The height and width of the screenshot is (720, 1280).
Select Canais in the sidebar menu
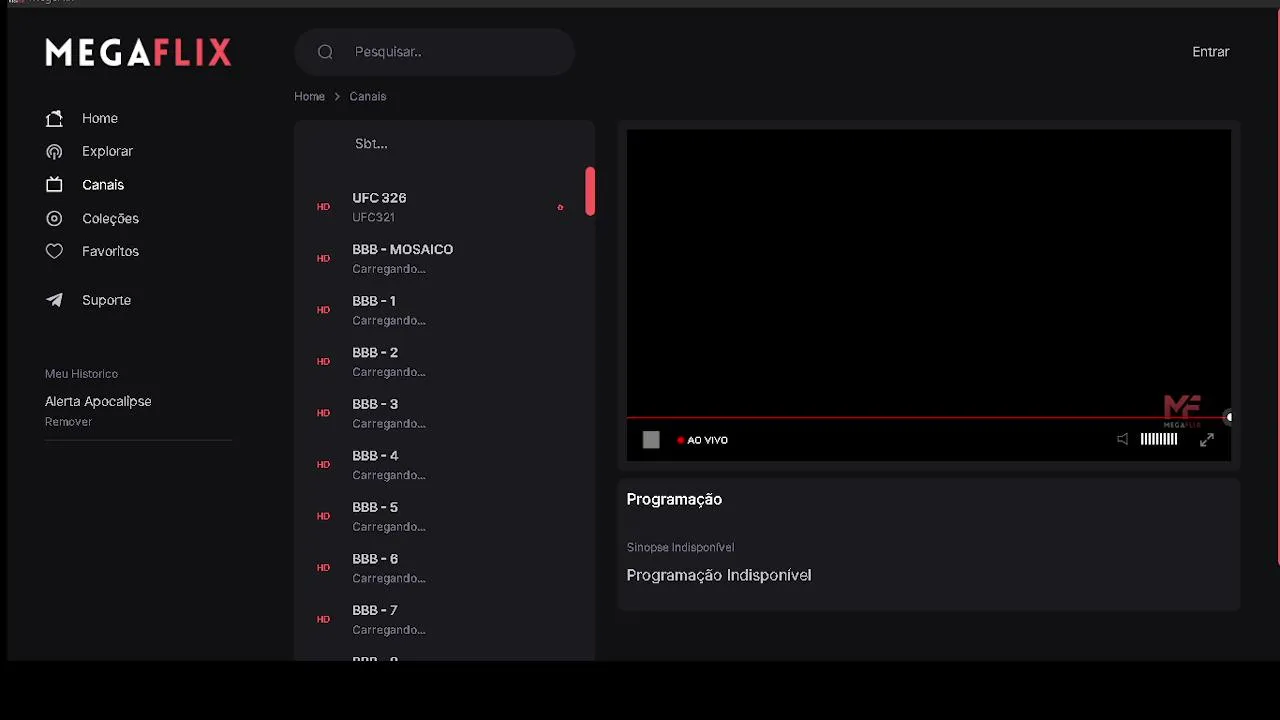pos(103,185)
